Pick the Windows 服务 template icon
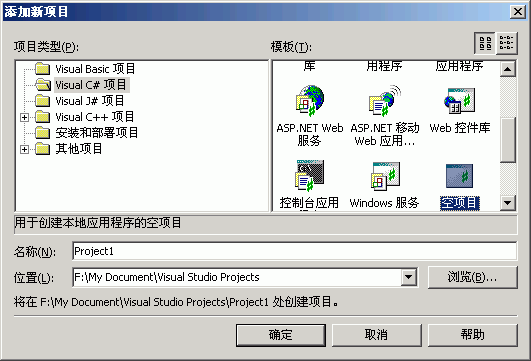This screenshot has width=531, height=361. coord(385,175)
